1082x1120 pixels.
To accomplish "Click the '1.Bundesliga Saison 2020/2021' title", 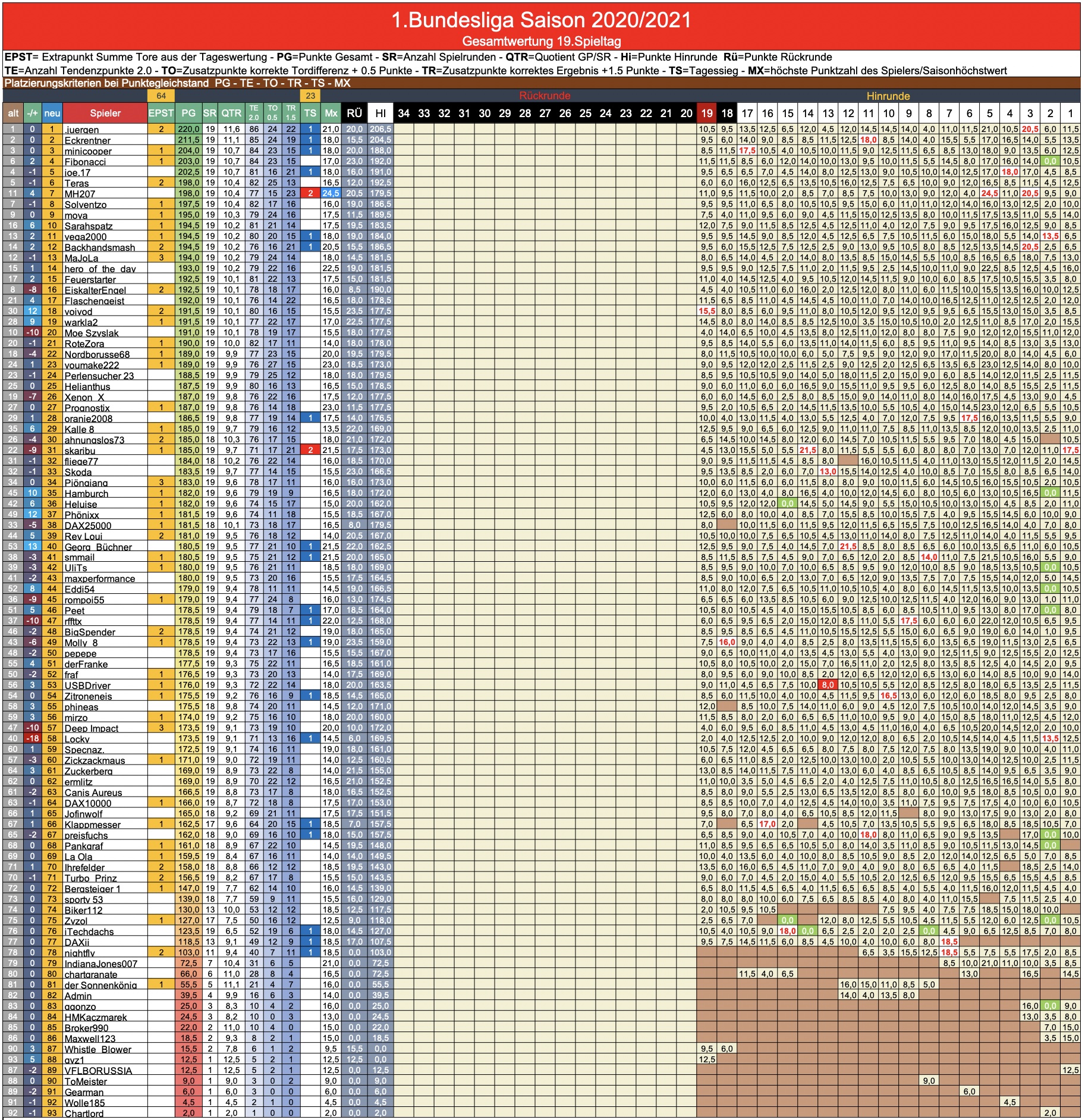I will click(x=541, y=20).
